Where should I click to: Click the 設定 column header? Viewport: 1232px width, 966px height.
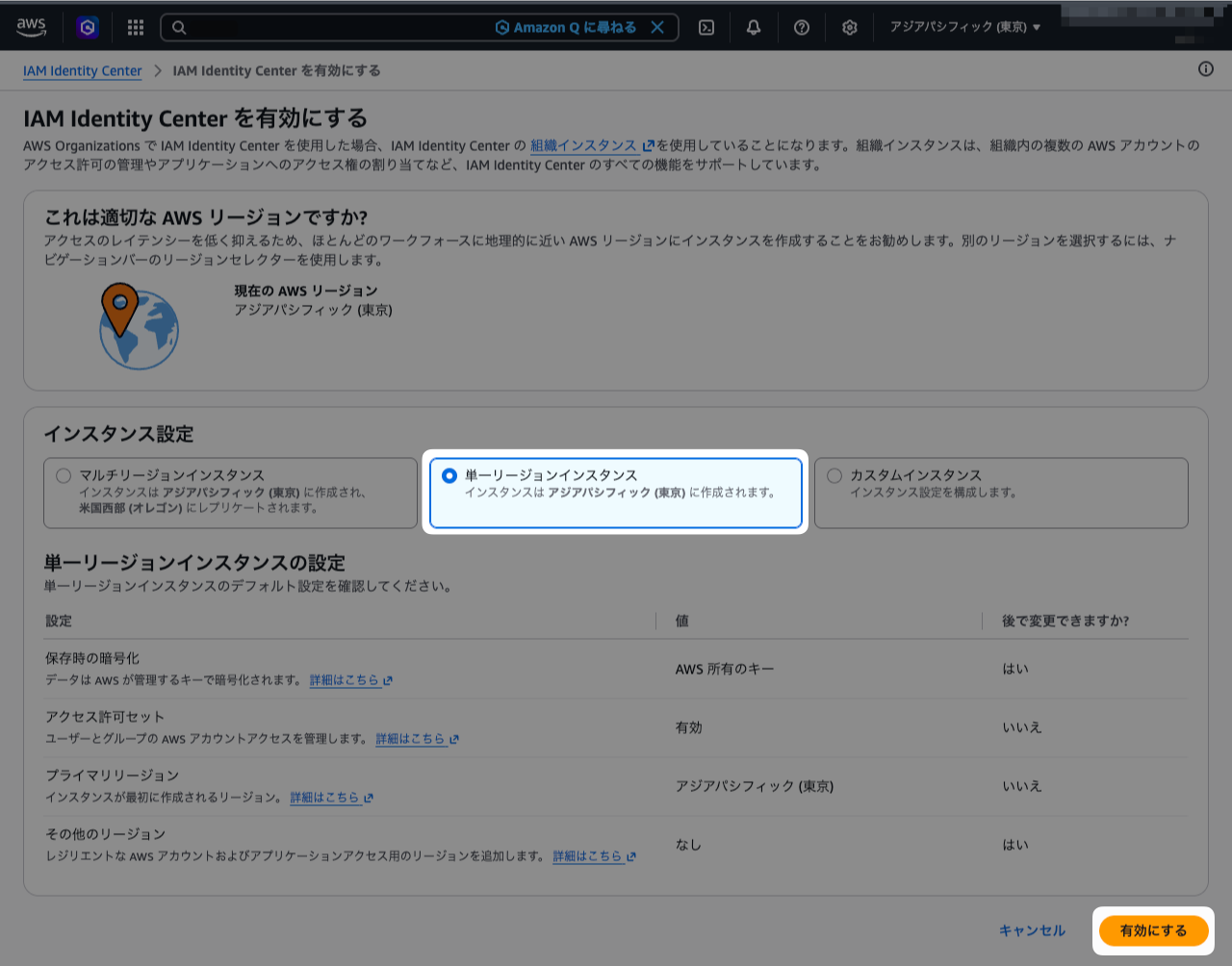59,621
